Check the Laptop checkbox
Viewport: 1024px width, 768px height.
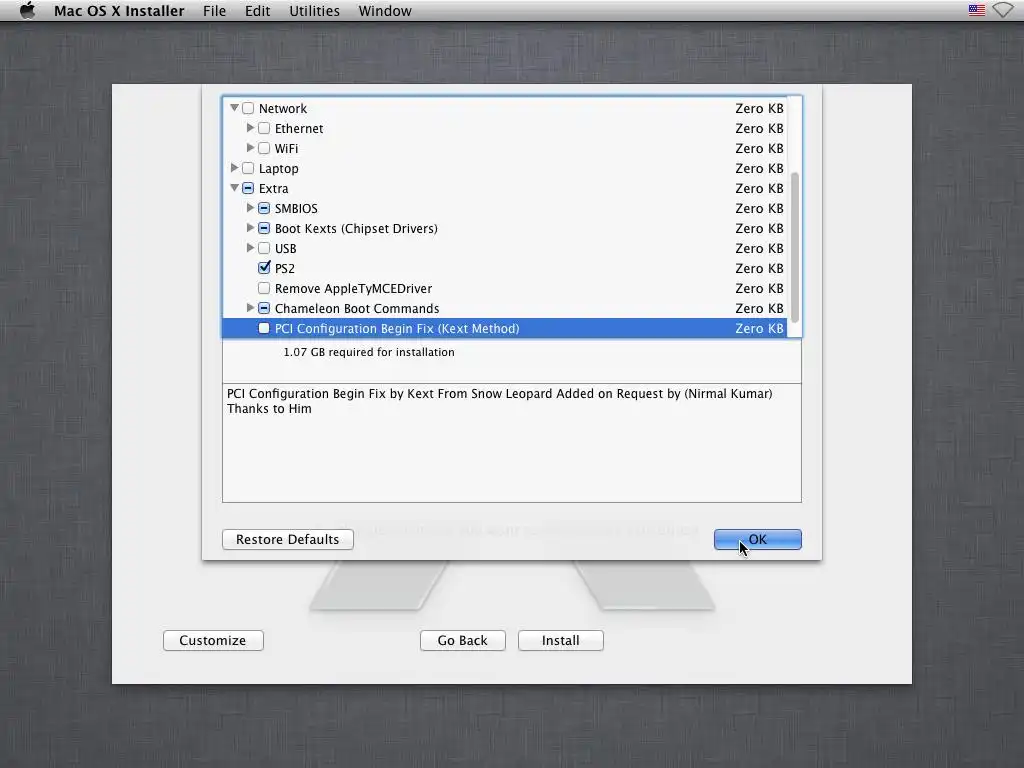pyautogui.click(x=248, y=168)
